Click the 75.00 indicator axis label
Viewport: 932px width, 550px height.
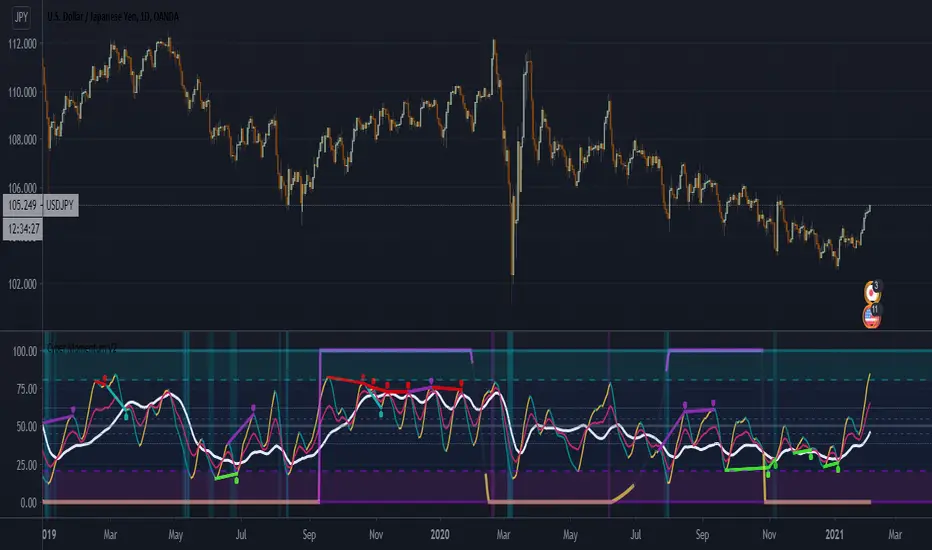pos(27,389)
